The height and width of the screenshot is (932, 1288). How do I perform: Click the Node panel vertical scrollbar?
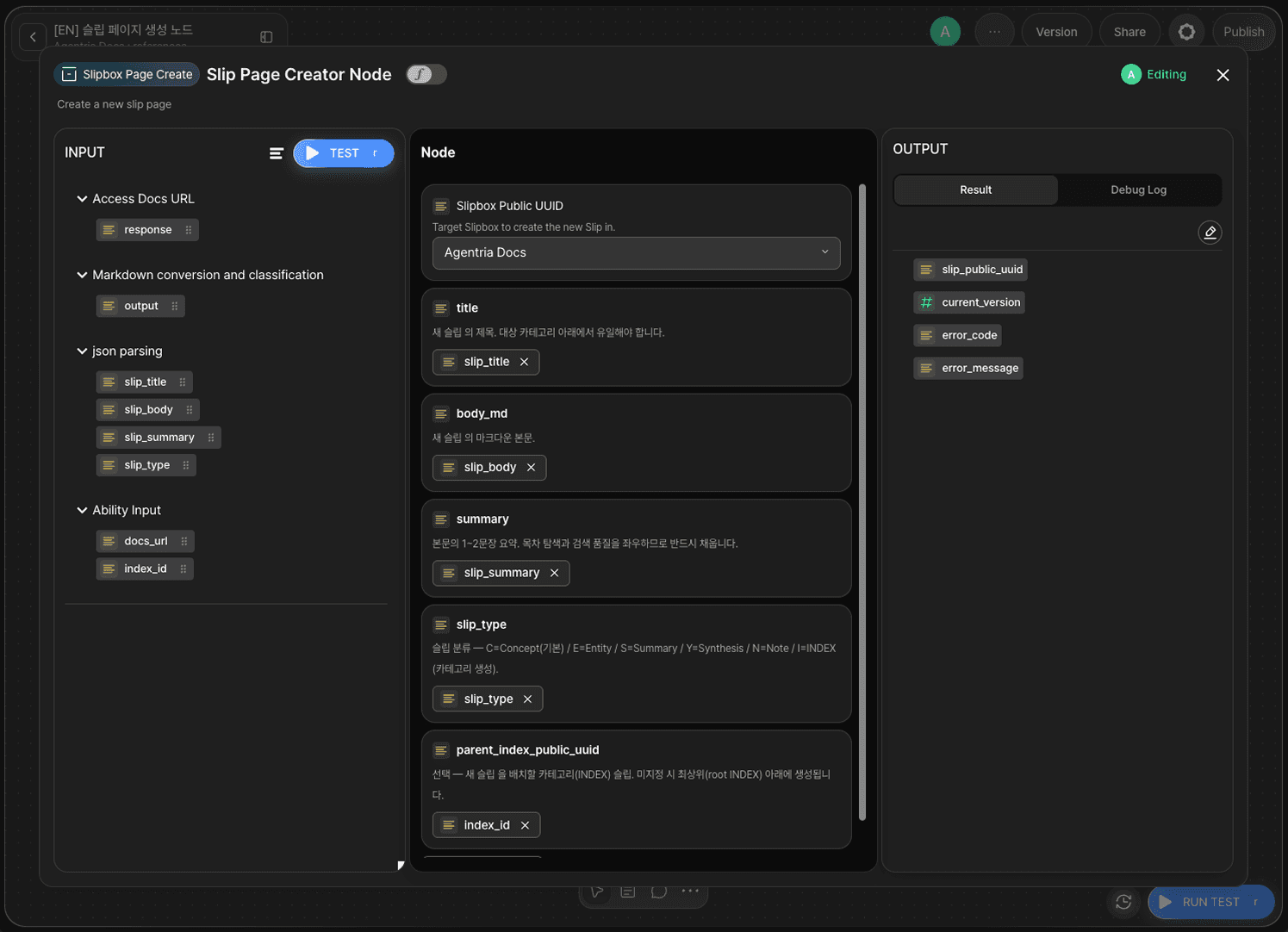point(862,501)
